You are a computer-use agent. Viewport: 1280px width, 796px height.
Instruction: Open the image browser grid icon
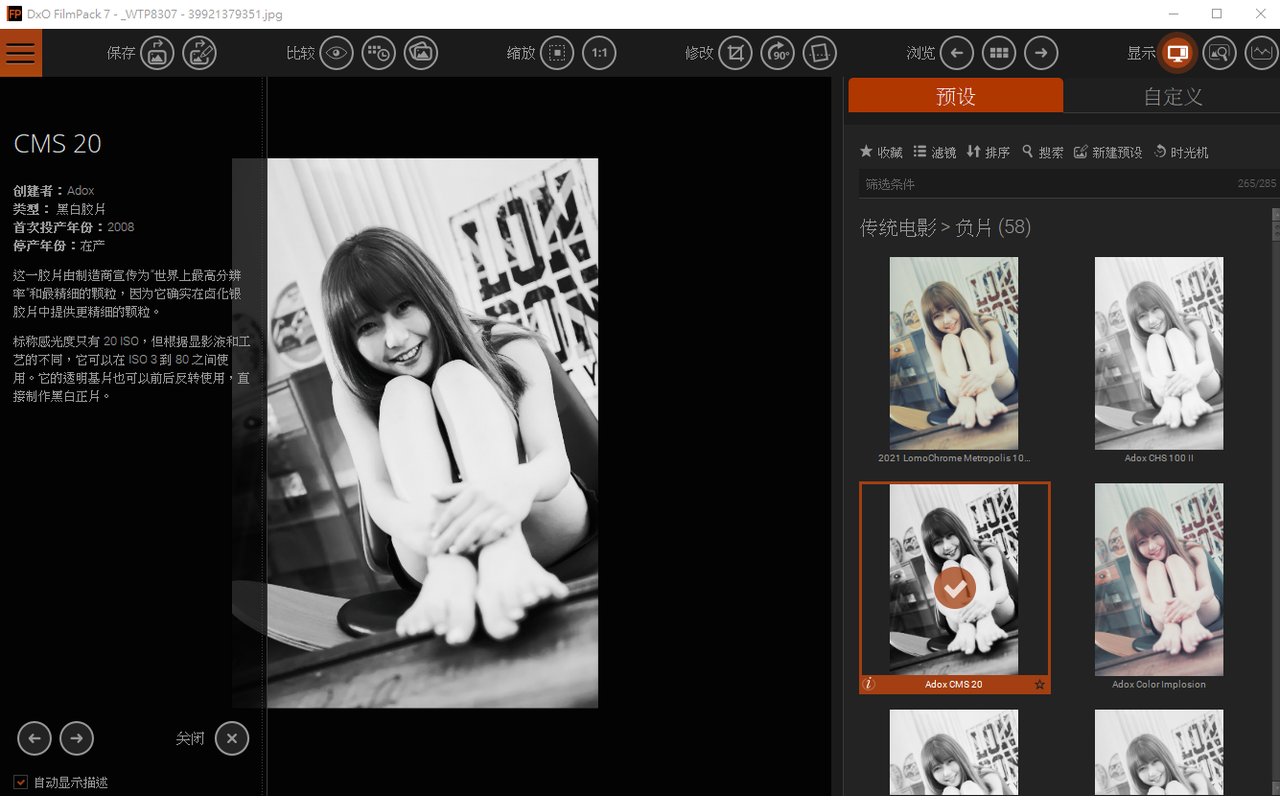998,53
